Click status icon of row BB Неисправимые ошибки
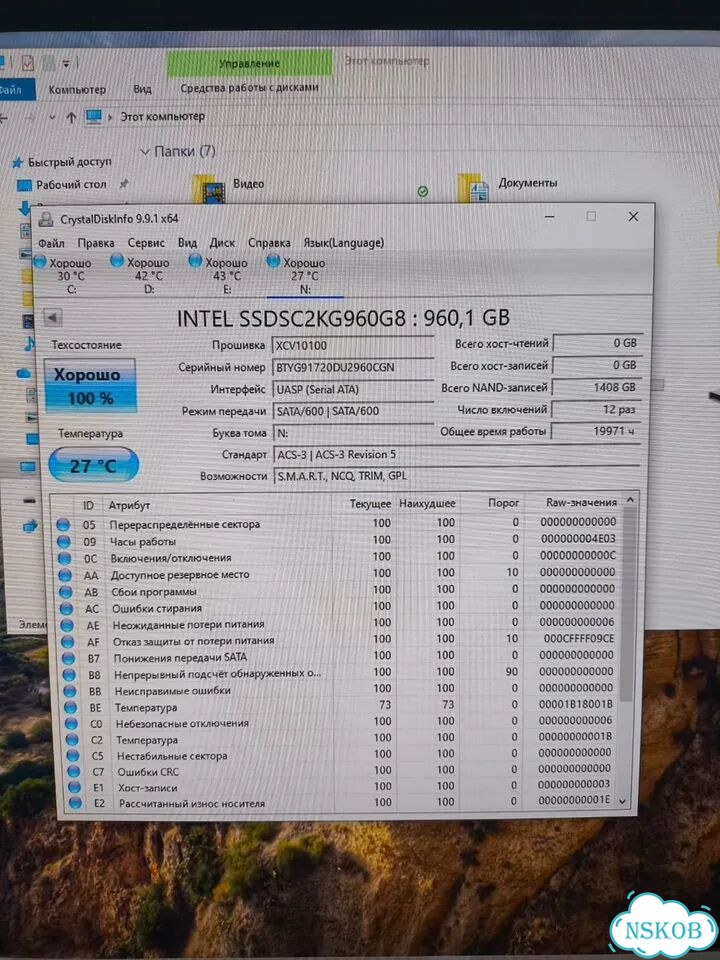The image size is (720, 960). point(70,691)
